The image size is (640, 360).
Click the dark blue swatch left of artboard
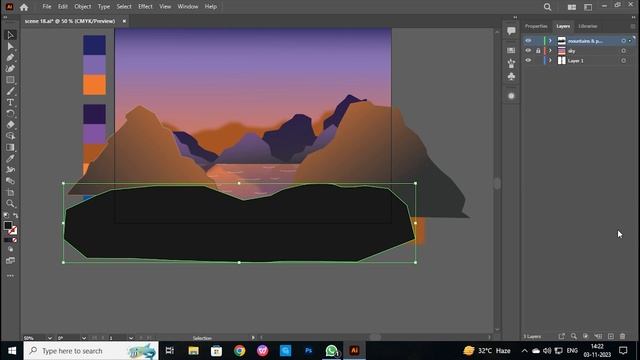[94, 45]
